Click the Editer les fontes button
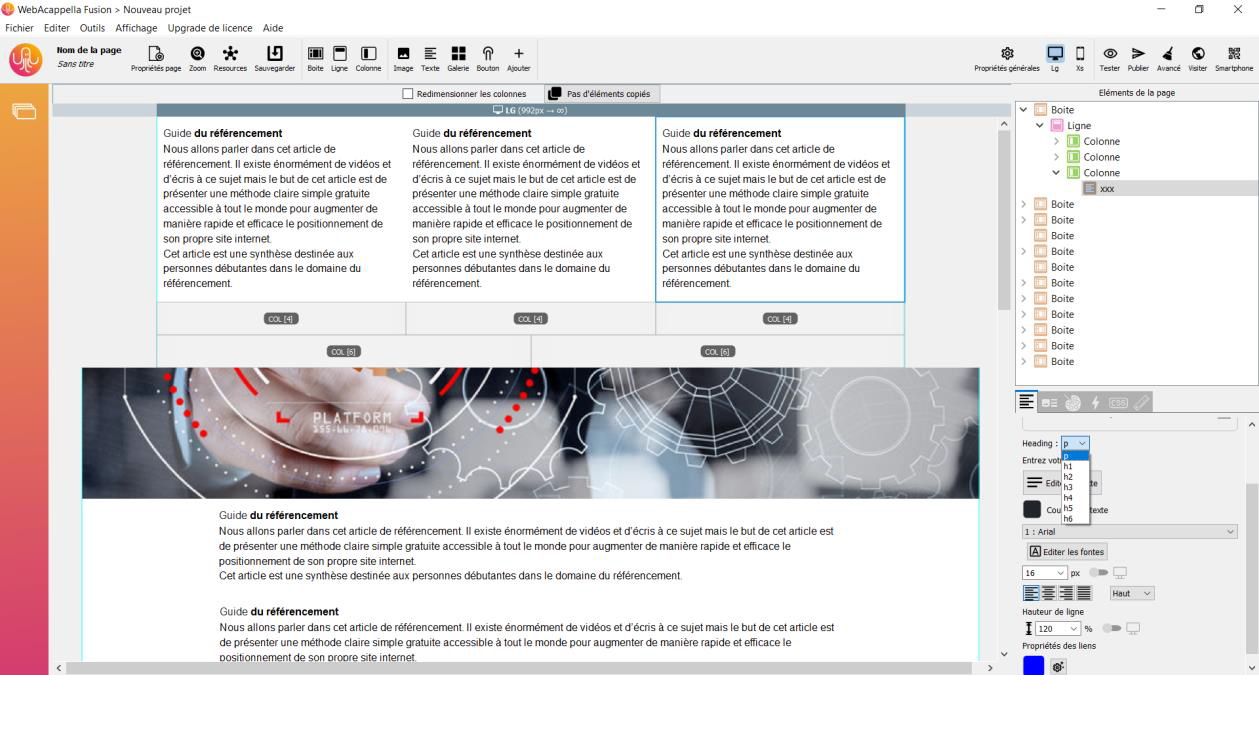Screen dimensions: 1259x750 coord(1067,552)
